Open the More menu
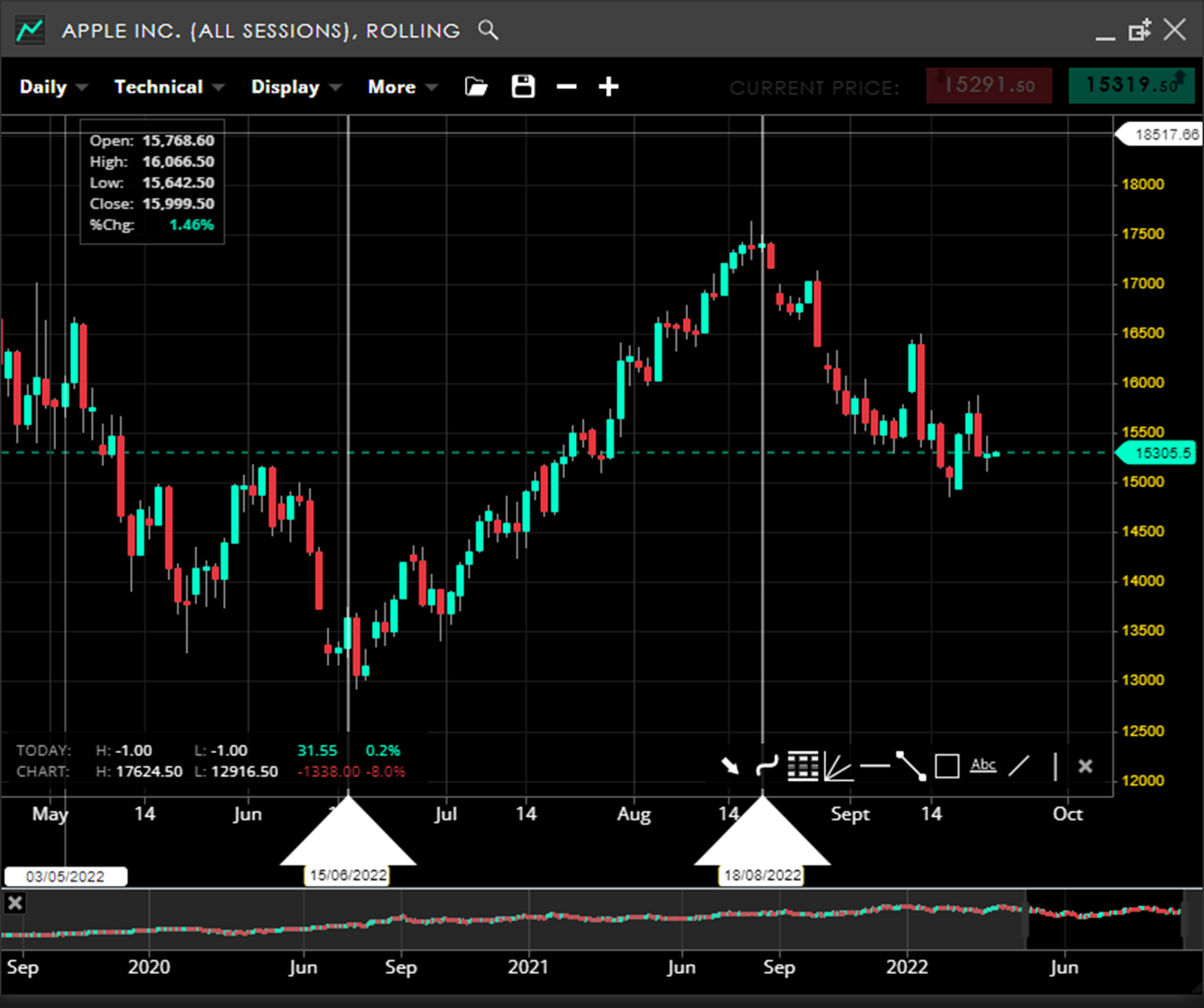 tap(402, 87)
